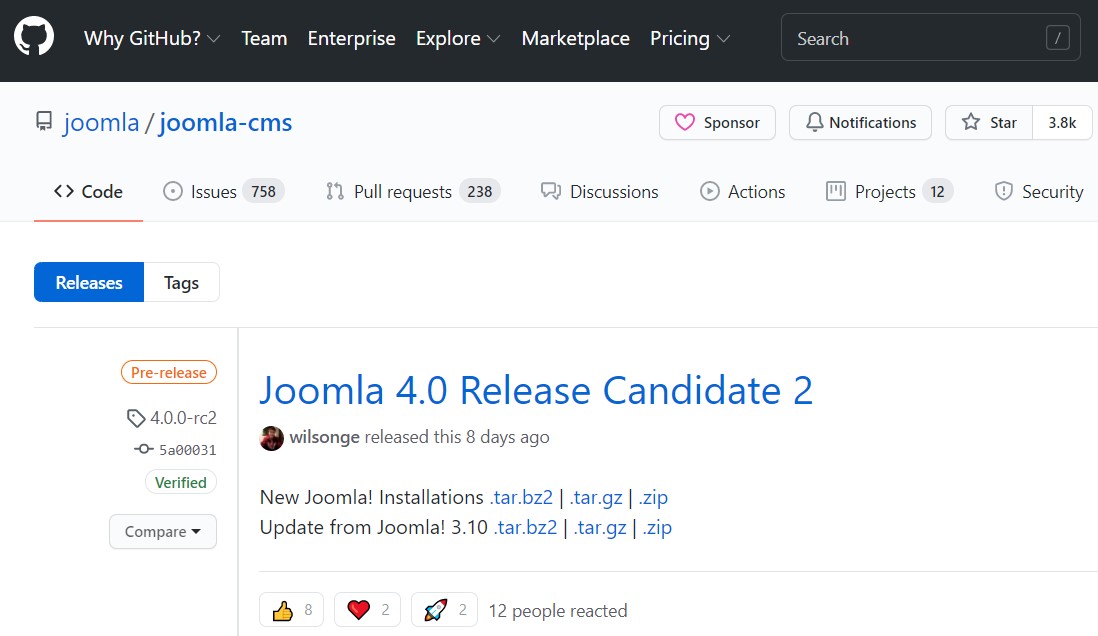
Task: Click the bell icon in Notifications
Action: coord(814,123)
